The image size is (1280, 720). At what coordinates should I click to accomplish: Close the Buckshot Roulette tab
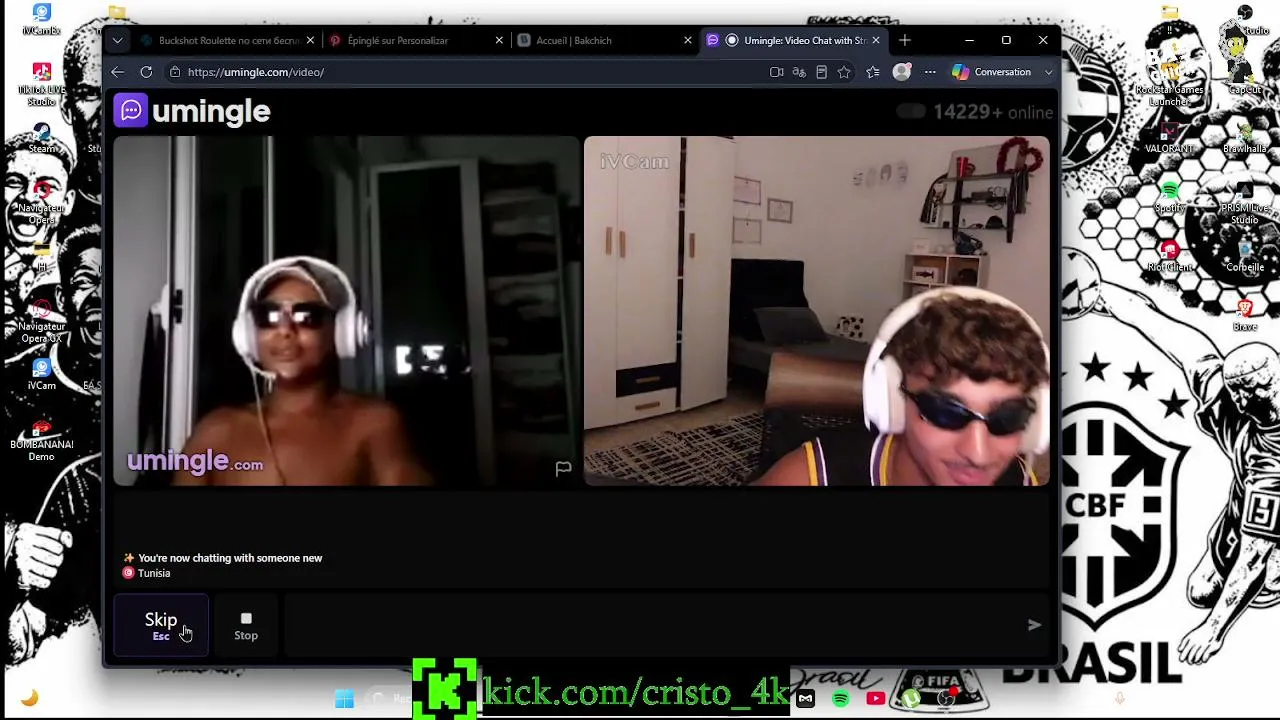tap(310, 40)
